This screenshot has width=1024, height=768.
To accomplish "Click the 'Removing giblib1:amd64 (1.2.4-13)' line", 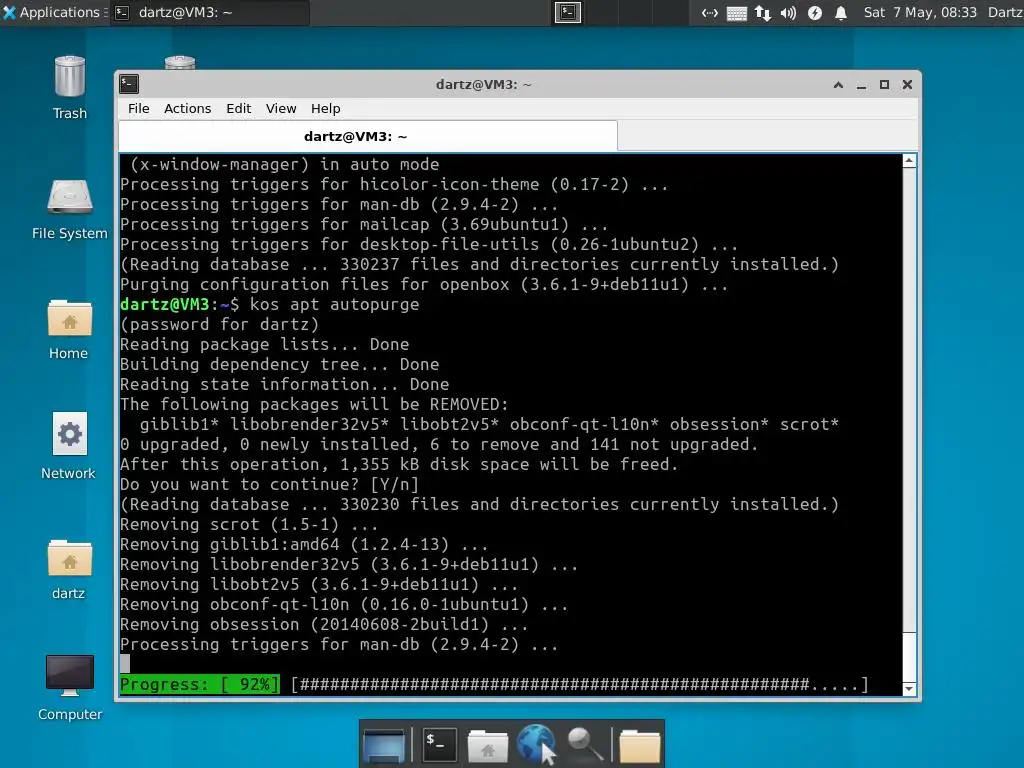I will click(x=304, y=545).
